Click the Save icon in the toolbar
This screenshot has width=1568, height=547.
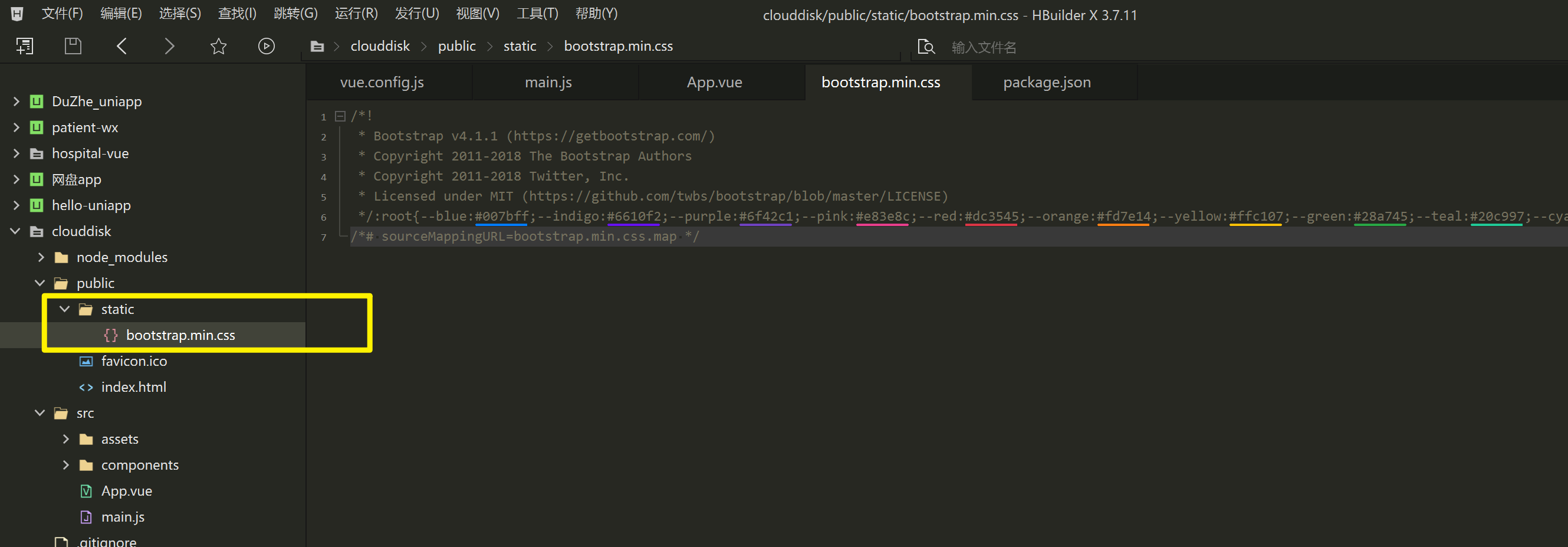tap(73, 45)
